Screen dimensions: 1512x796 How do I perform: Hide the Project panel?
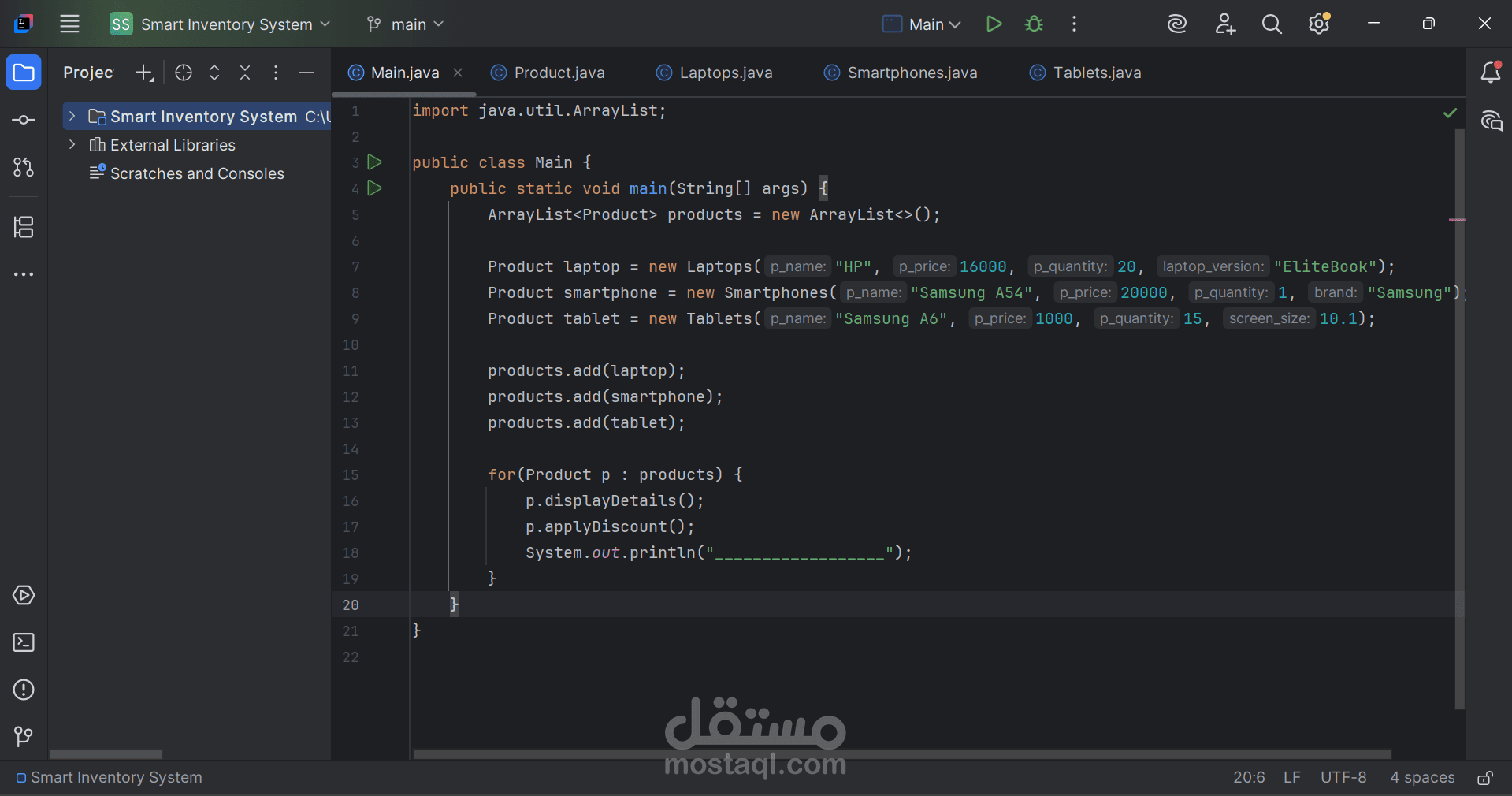pos(306,73)
